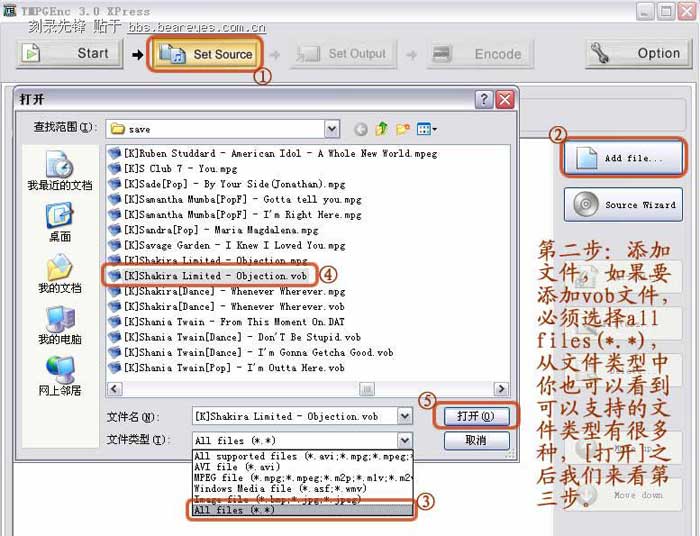Click the horizontal scrollbar thumb

[x=367, y=389]
